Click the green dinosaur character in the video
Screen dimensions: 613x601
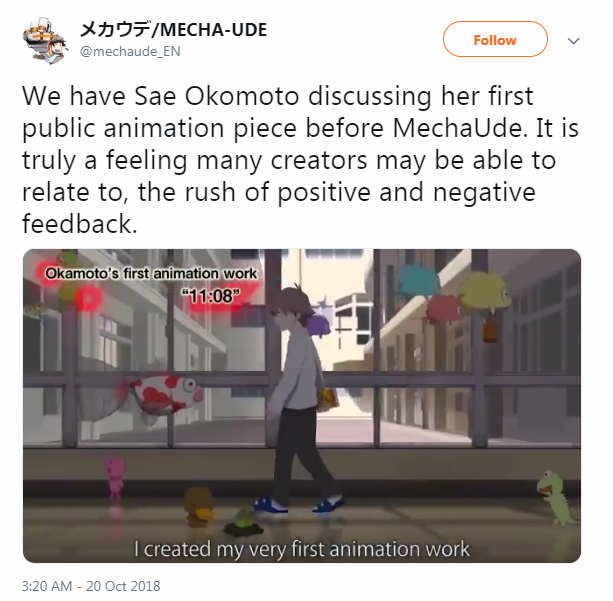[x=556, y=497]
